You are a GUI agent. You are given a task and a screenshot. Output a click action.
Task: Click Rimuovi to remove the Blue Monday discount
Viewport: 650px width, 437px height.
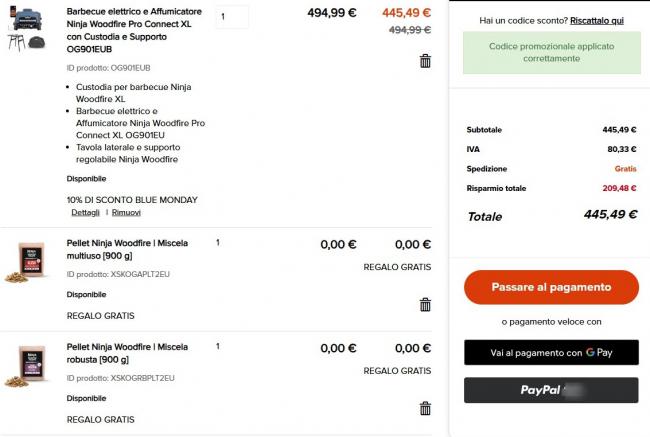(x=126, y=212)
